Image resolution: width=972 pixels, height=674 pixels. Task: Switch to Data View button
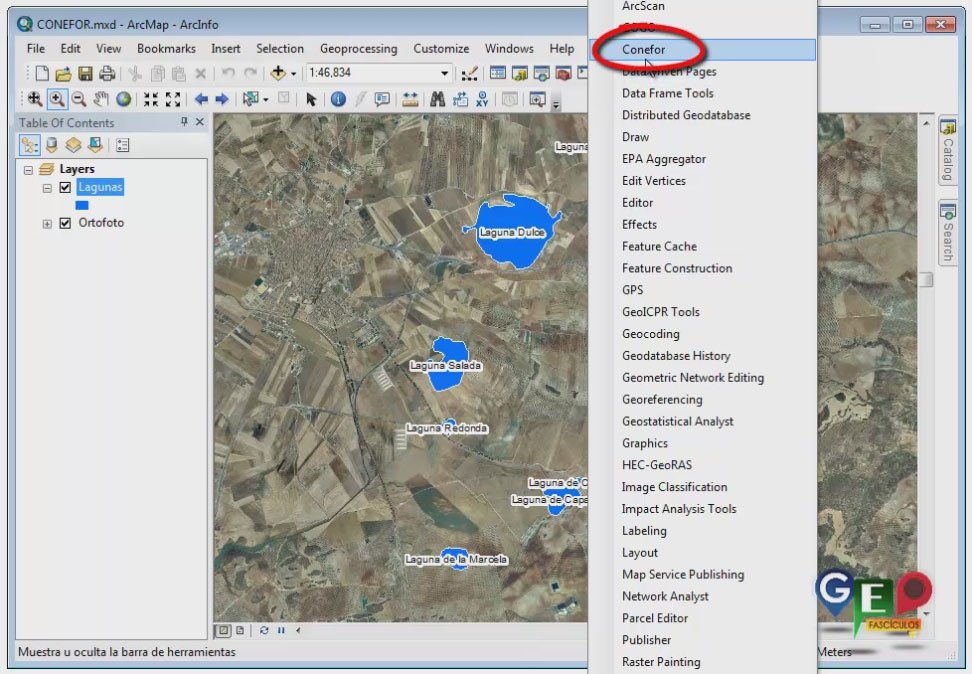224,630
